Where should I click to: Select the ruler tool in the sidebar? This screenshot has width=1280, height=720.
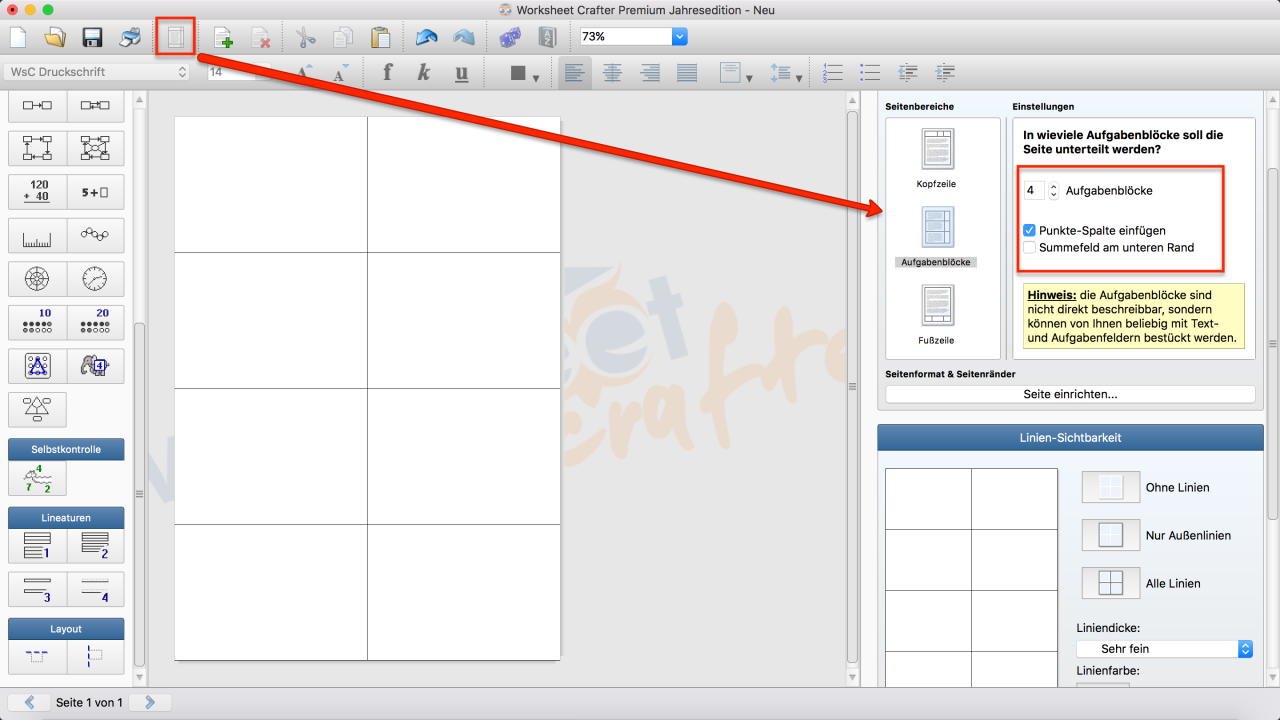(x=36, y=235)
